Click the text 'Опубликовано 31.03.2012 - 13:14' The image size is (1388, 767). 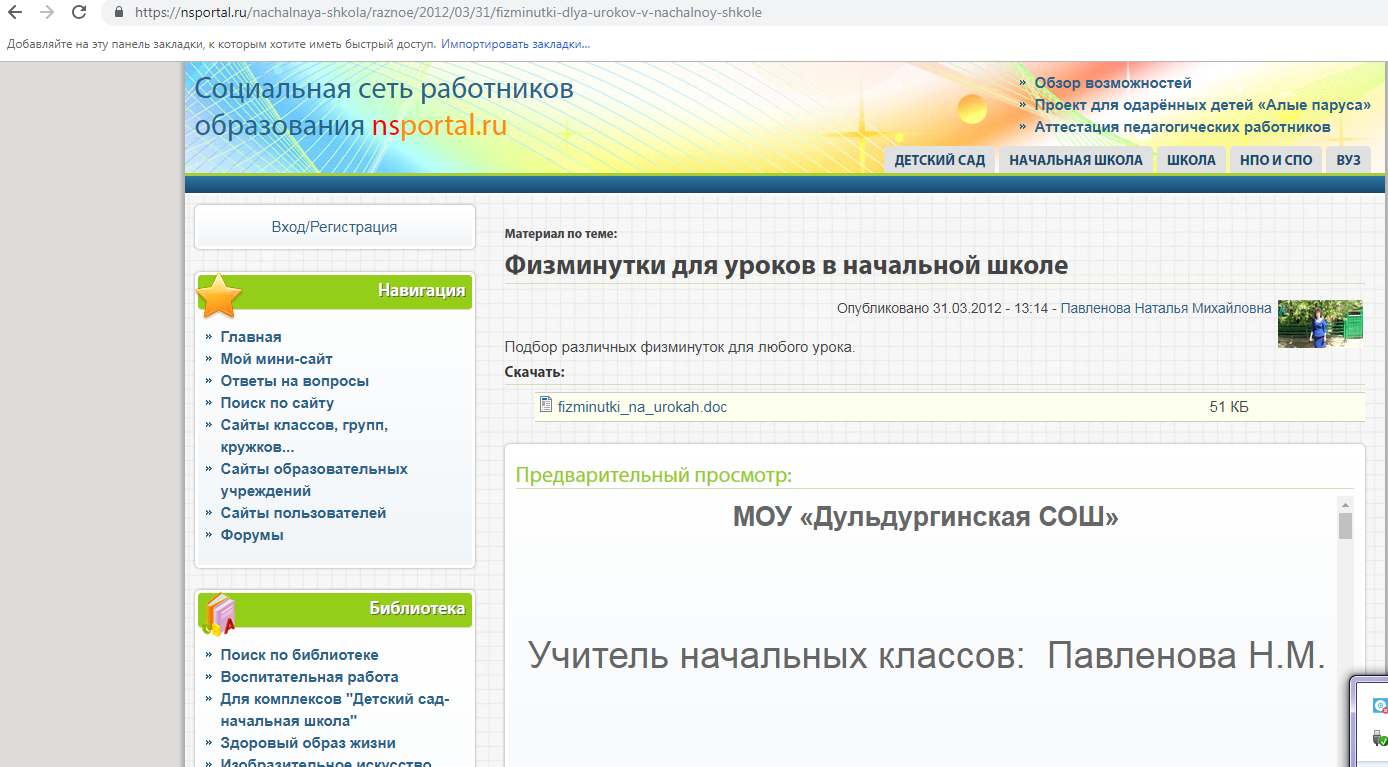pyautogui.click(x=942, y=308)
